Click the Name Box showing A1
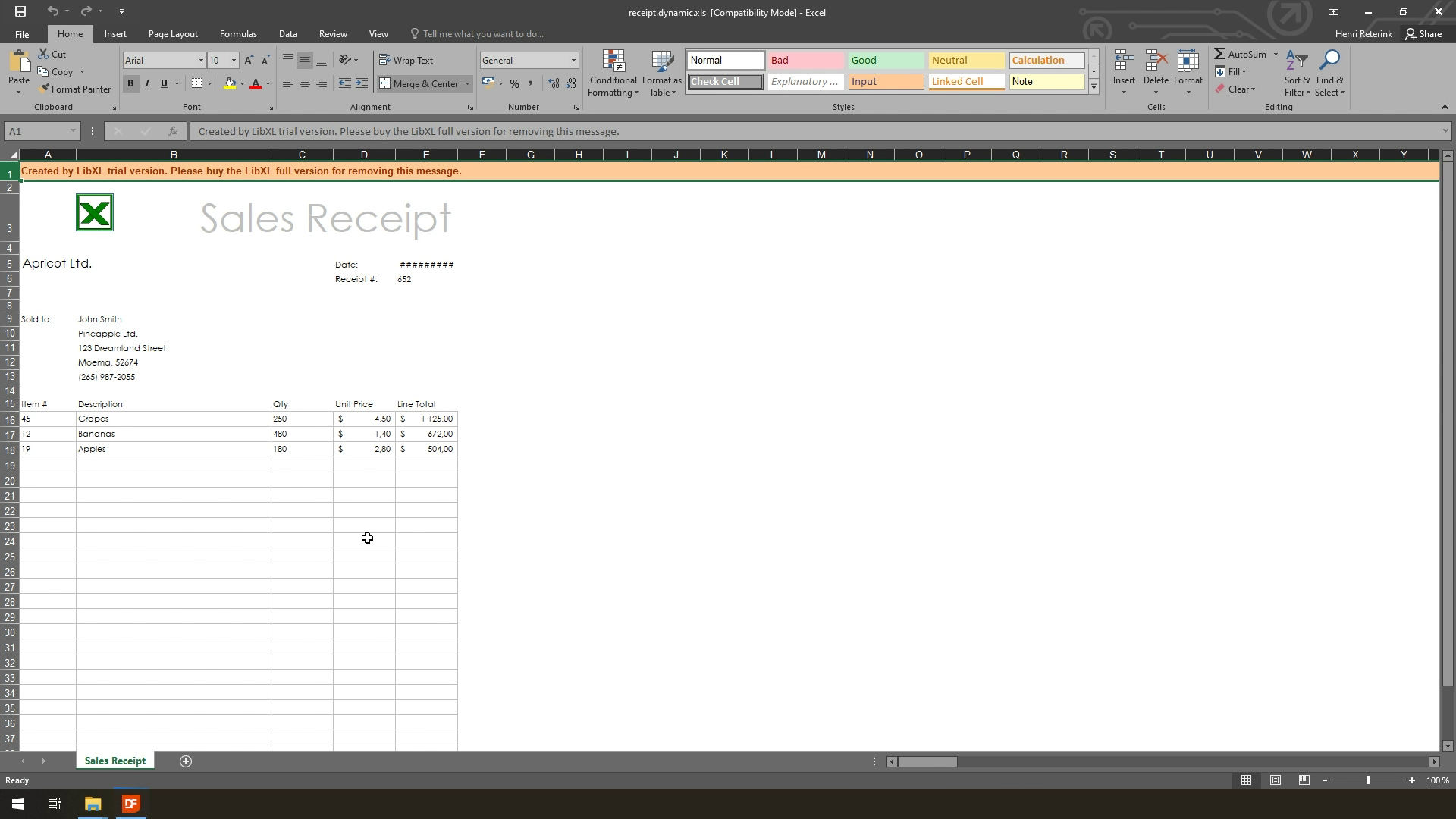Image resolution: width=1456 pixels, height=819 pixels. 36,132
